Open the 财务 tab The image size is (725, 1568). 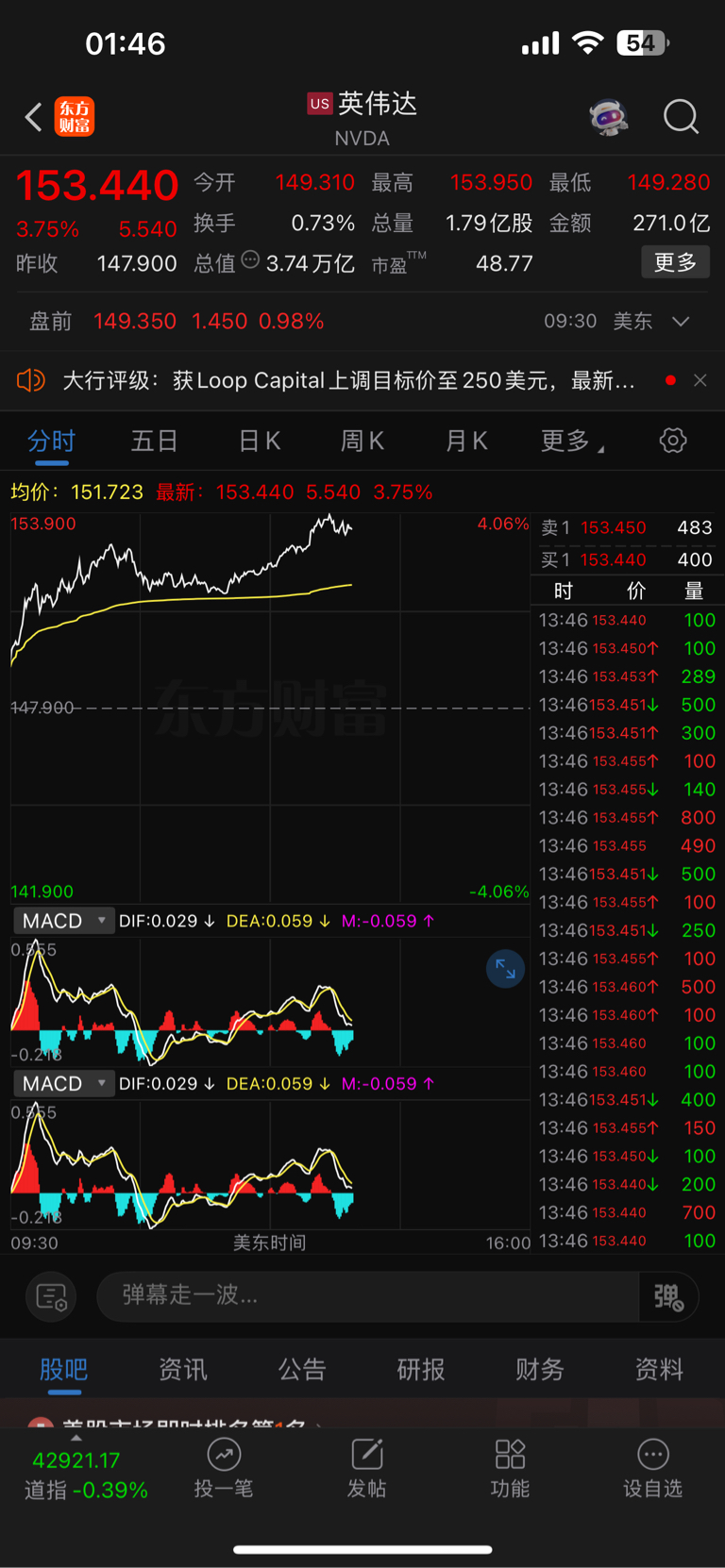(x=540, y=1369)
